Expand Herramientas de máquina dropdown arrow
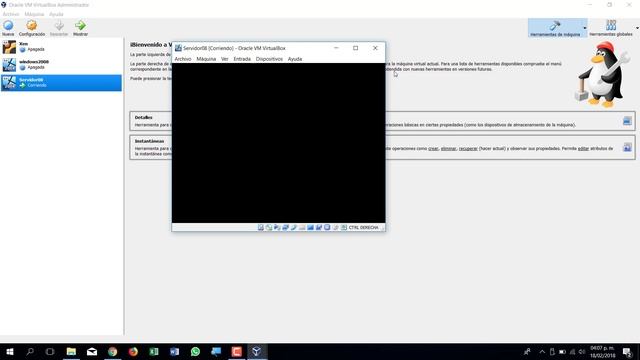The image size is (640, 360). [x=585, y=28]
